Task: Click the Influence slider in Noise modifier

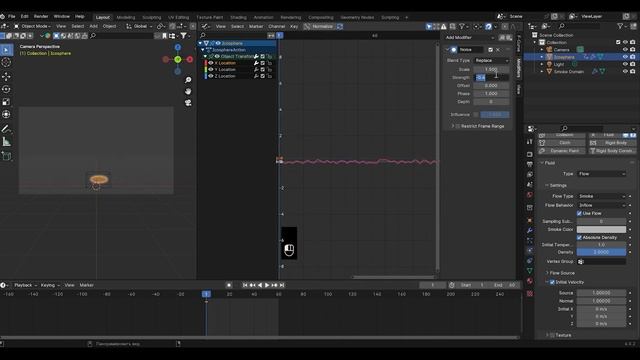Action: click(495, 115)
